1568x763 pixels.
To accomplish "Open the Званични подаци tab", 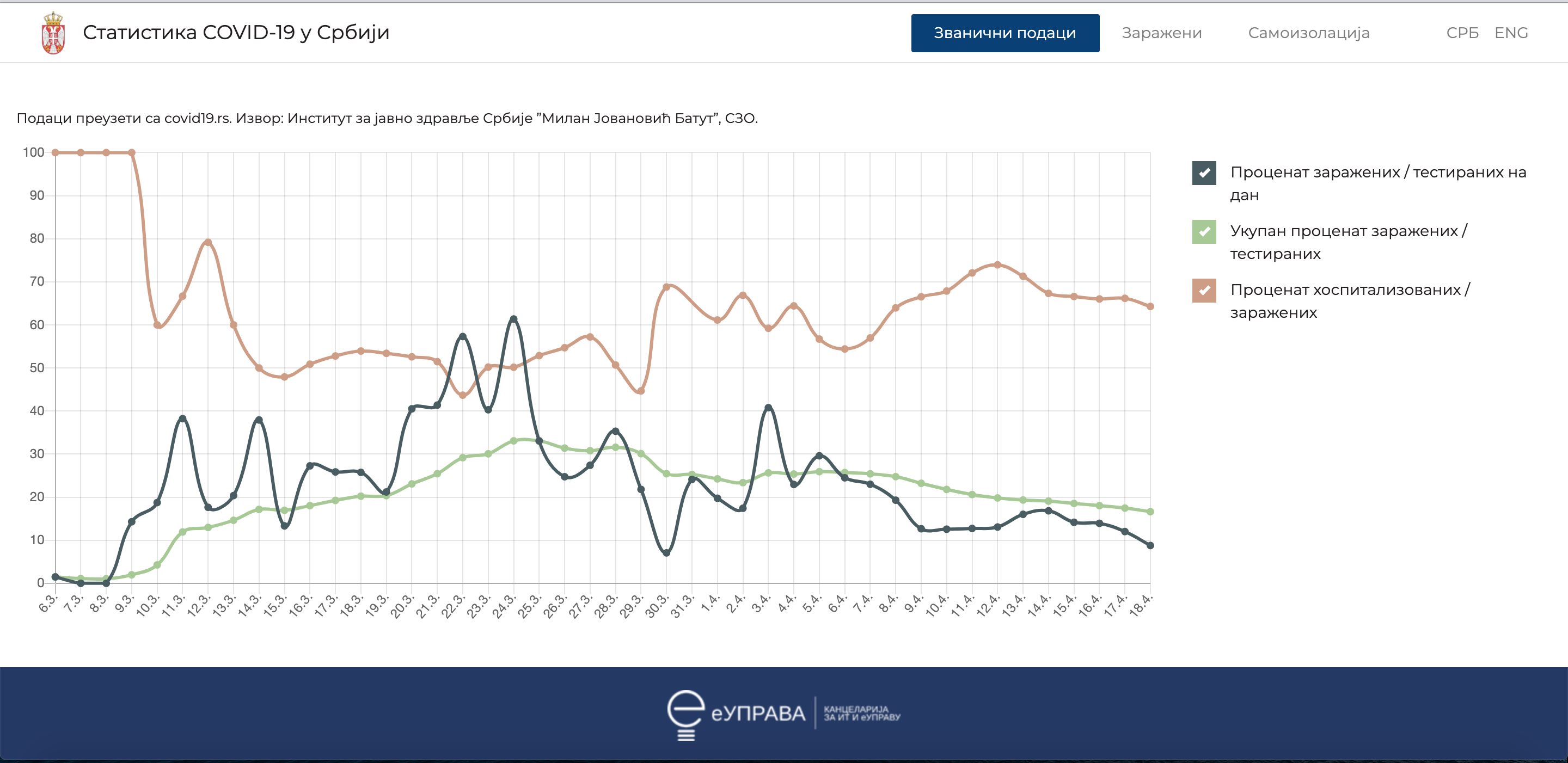I will pyautogui.click(x=1004, y=33).
